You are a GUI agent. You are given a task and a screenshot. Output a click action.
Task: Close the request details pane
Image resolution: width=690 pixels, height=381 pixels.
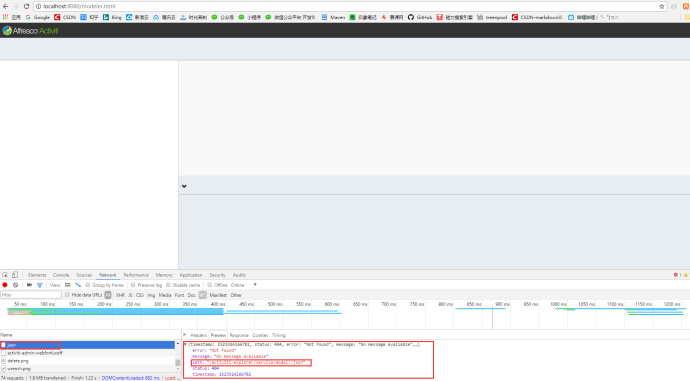tap(185, 335)
